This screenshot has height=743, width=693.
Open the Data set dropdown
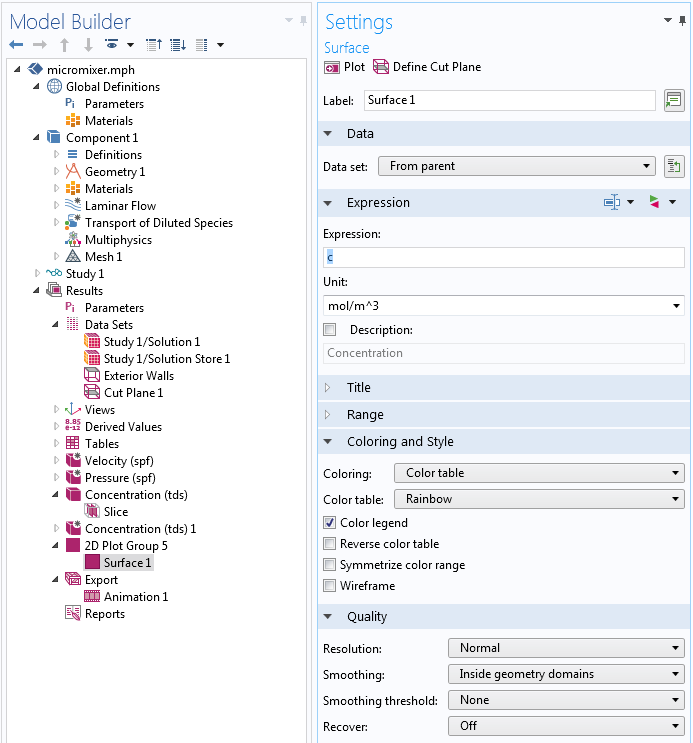click(x=517, y=166)
